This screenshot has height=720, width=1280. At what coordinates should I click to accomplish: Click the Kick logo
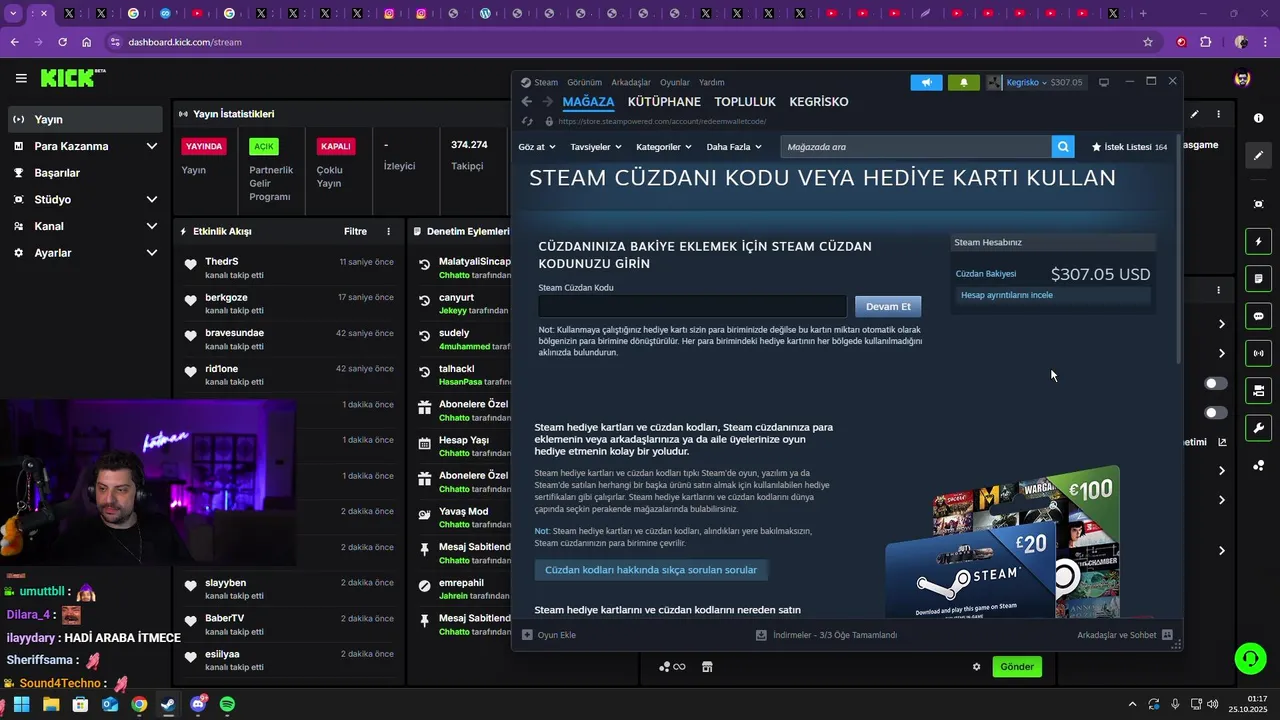click(73, 78)
